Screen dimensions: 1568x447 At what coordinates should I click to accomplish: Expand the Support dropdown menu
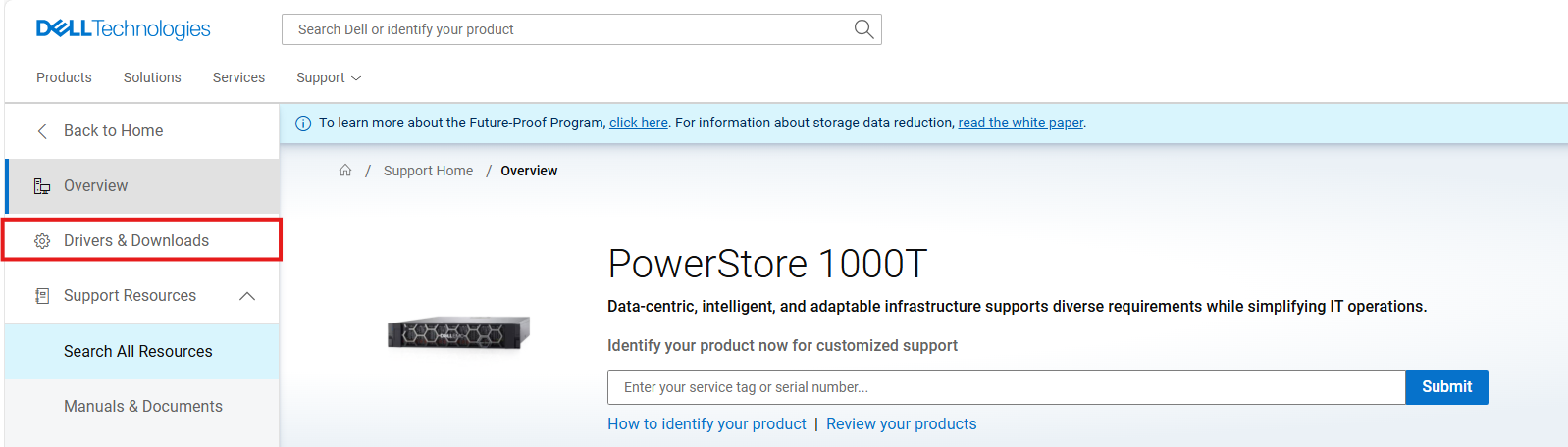point(329,77)
